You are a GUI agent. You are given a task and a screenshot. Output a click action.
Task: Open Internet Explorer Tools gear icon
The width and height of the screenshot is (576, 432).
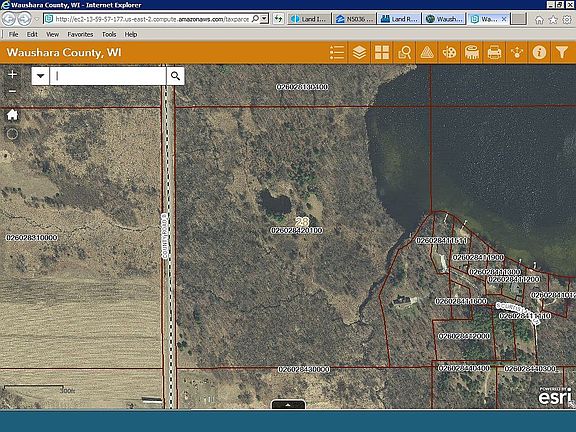(567, 19)
